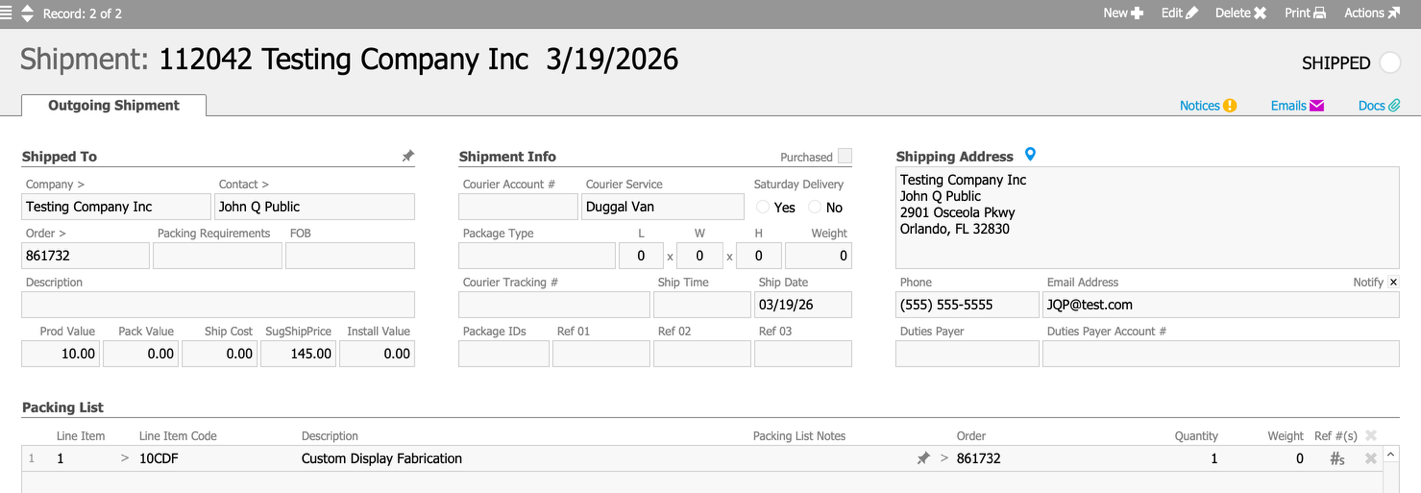Delete the packing list line item row
The height and width of the screenshot is (493, 1421).
(1371, 459)
